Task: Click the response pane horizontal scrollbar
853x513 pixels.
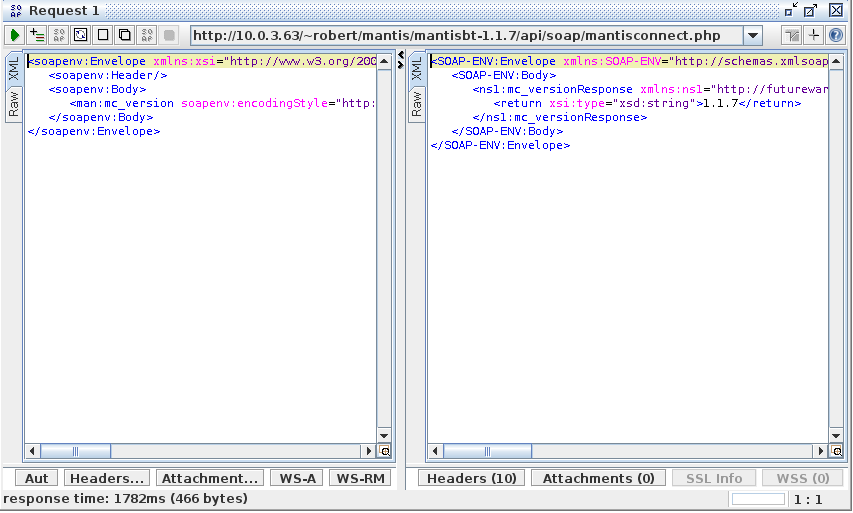Action: point(620,451)
